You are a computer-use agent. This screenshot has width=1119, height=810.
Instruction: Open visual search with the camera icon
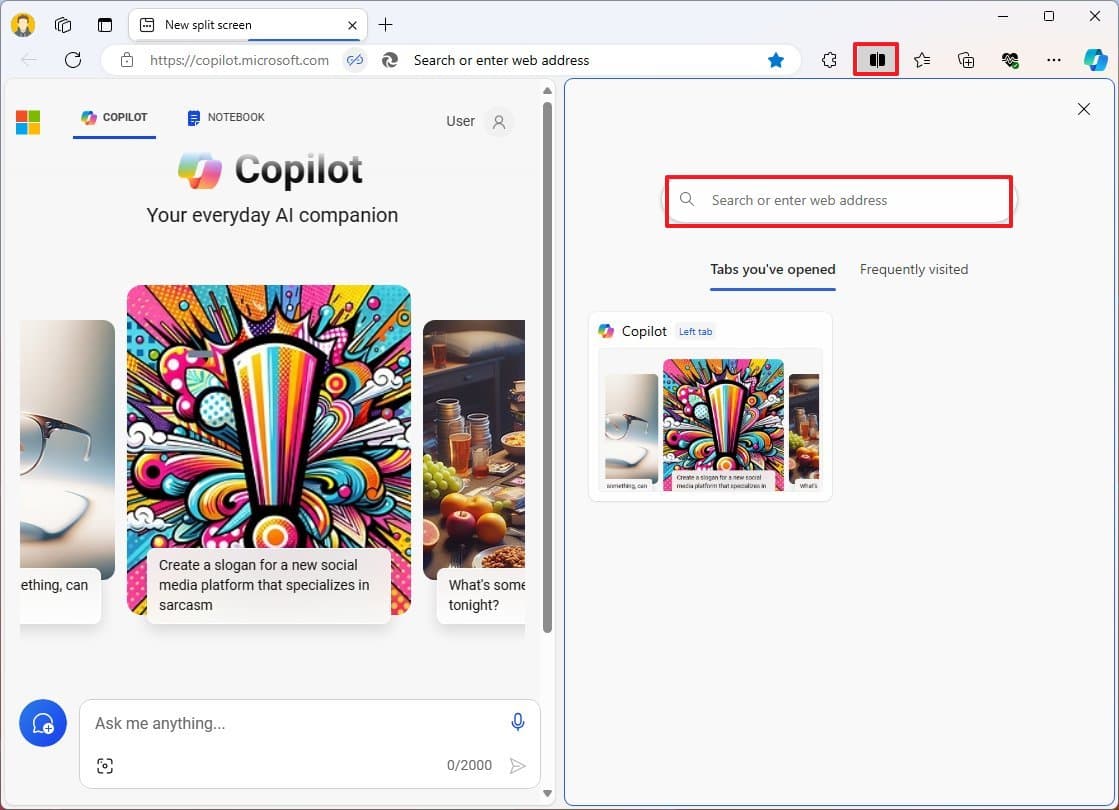pos(106,765)
